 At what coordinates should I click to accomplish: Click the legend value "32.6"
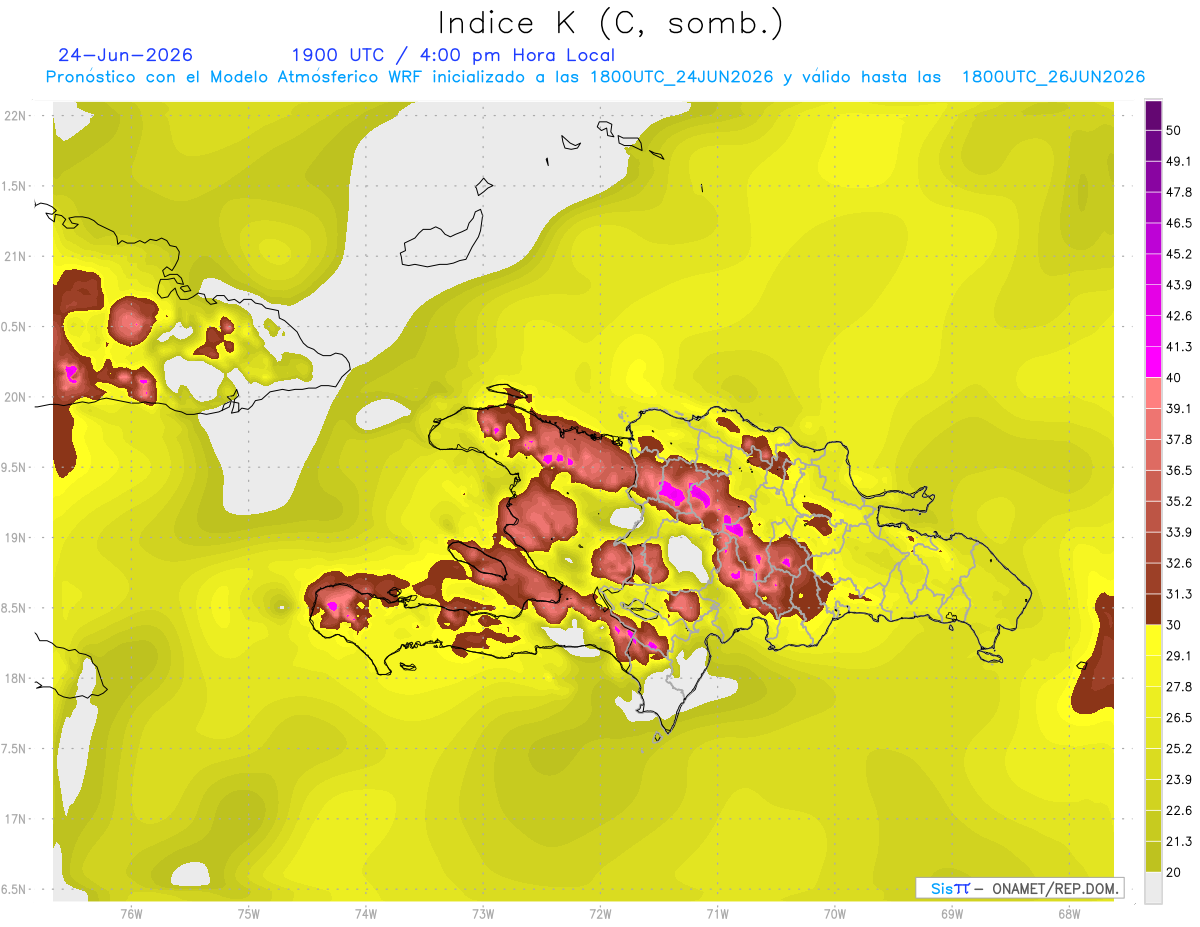click(1179, 563)
